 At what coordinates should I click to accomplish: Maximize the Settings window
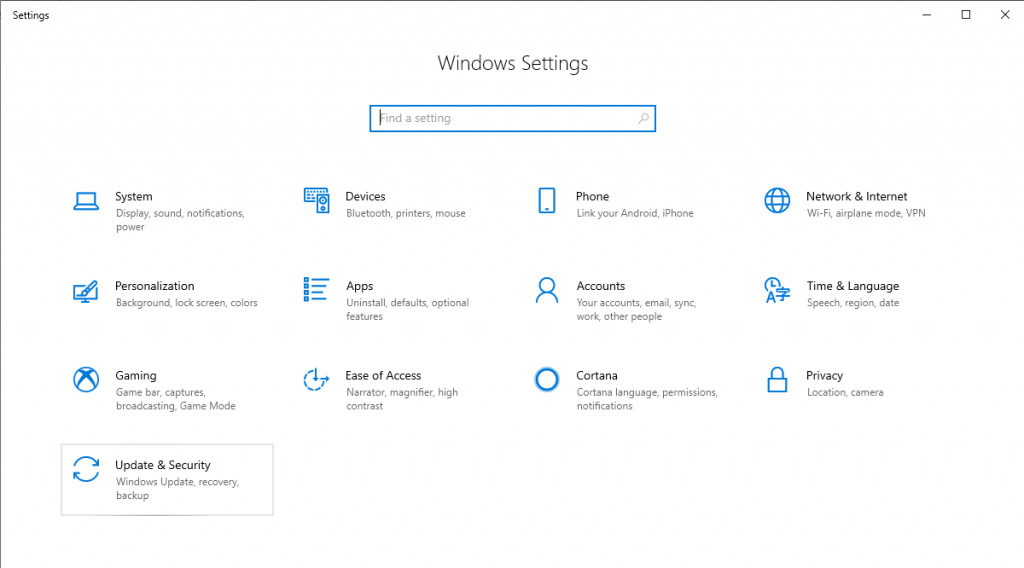coord(966,14)
